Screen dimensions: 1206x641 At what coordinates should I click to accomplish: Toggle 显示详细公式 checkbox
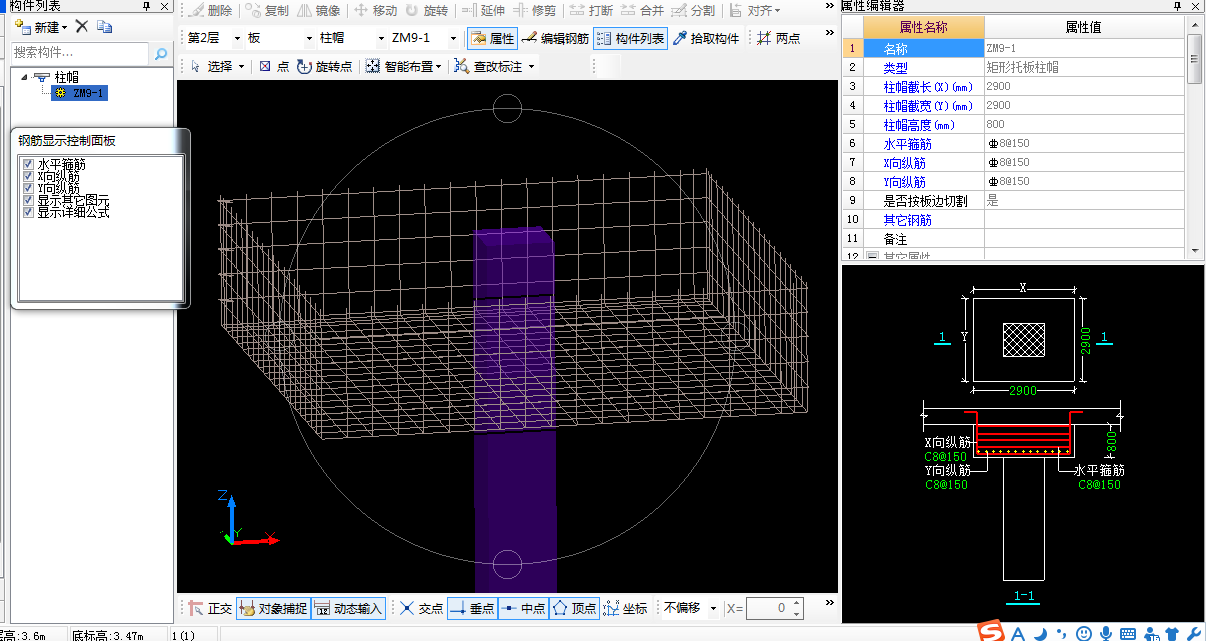pyautogui.click(x=28, y=212)
